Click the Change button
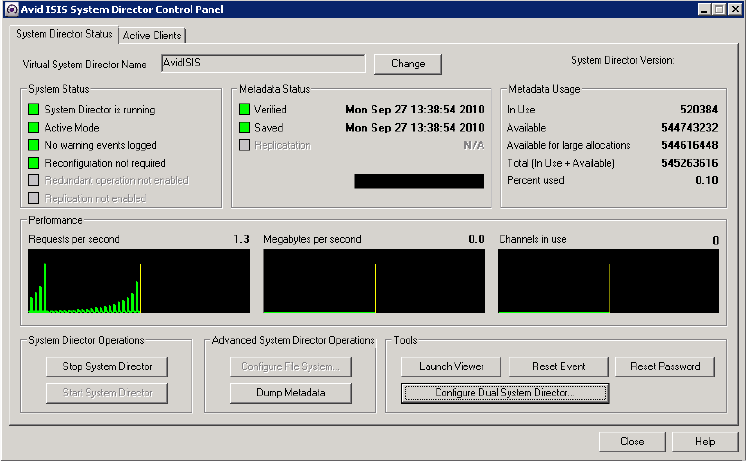746x461 pixels. pos(408,64)
